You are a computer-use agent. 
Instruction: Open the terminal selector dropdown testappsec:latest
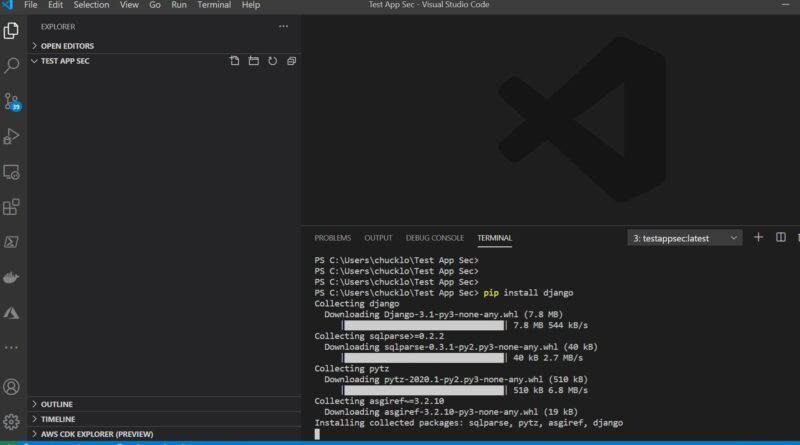[685, 238]
